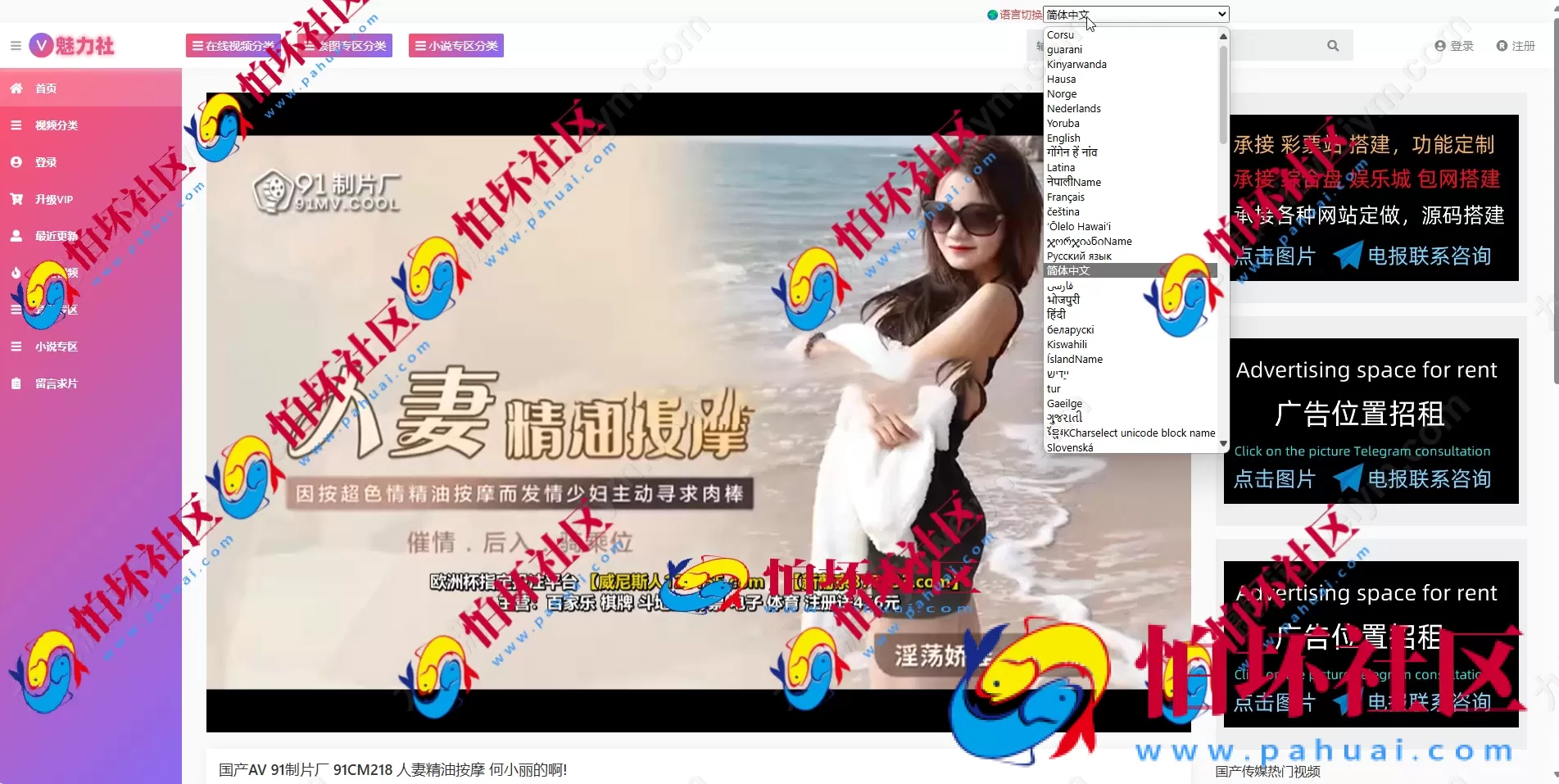Click the 登录 login button
Viewport: 1559px width, 784px height.
1454,46
